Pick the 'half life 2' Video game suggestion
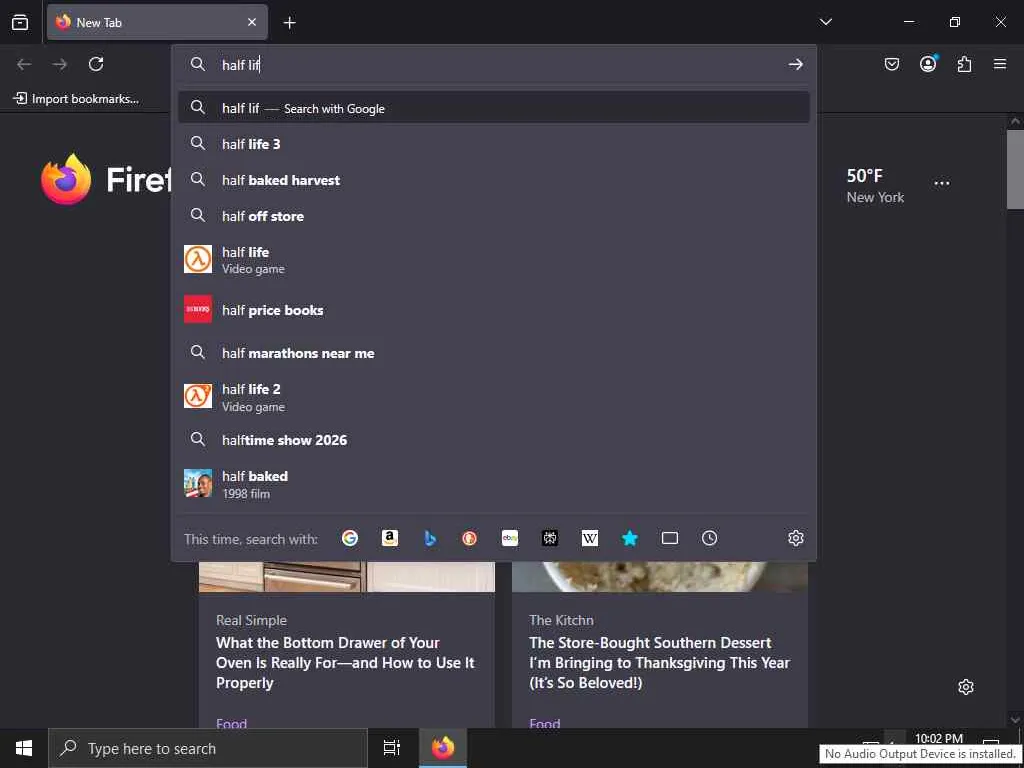The image size is (1024, 768). (494, 397)
